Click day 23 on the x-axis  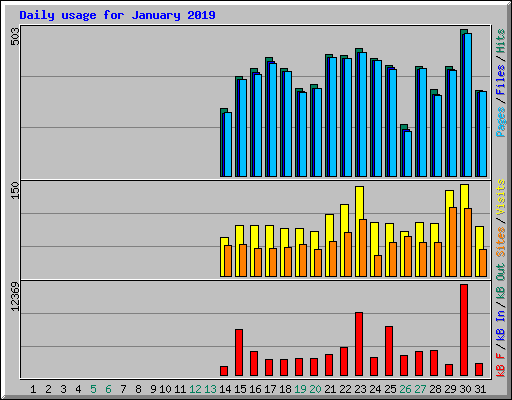[360, 389]
